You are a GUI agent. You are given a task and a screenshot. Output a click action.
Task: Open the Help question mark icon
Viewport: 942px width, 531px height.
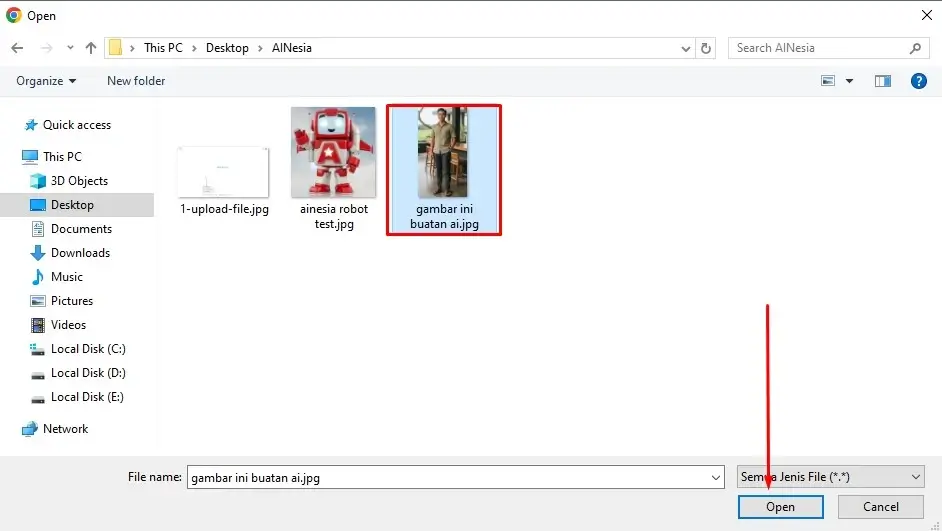pyautogui.click(x=918, y=81)
